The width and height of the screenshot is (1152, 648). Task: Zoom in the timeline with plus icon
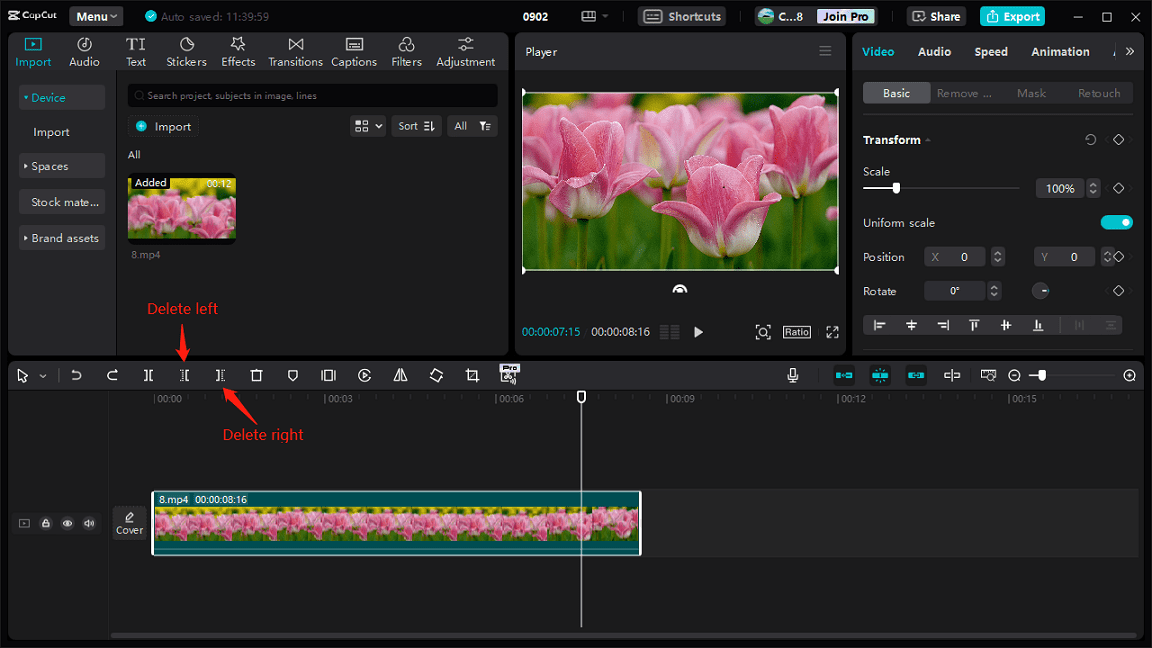point(1130,375)
